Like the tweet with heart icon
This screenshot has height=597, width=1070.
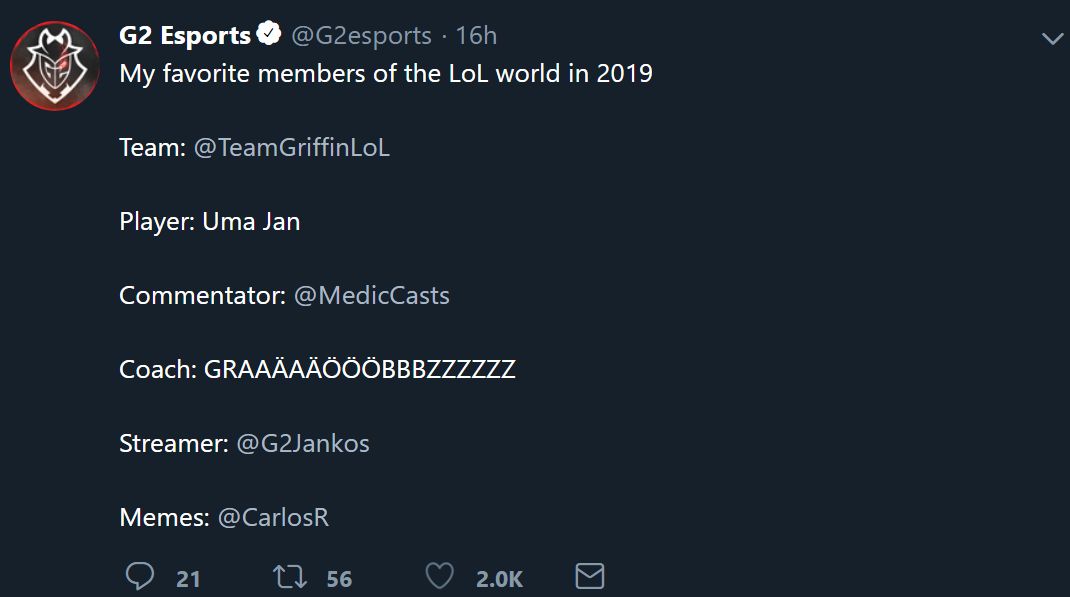click(x=439, y=577)
